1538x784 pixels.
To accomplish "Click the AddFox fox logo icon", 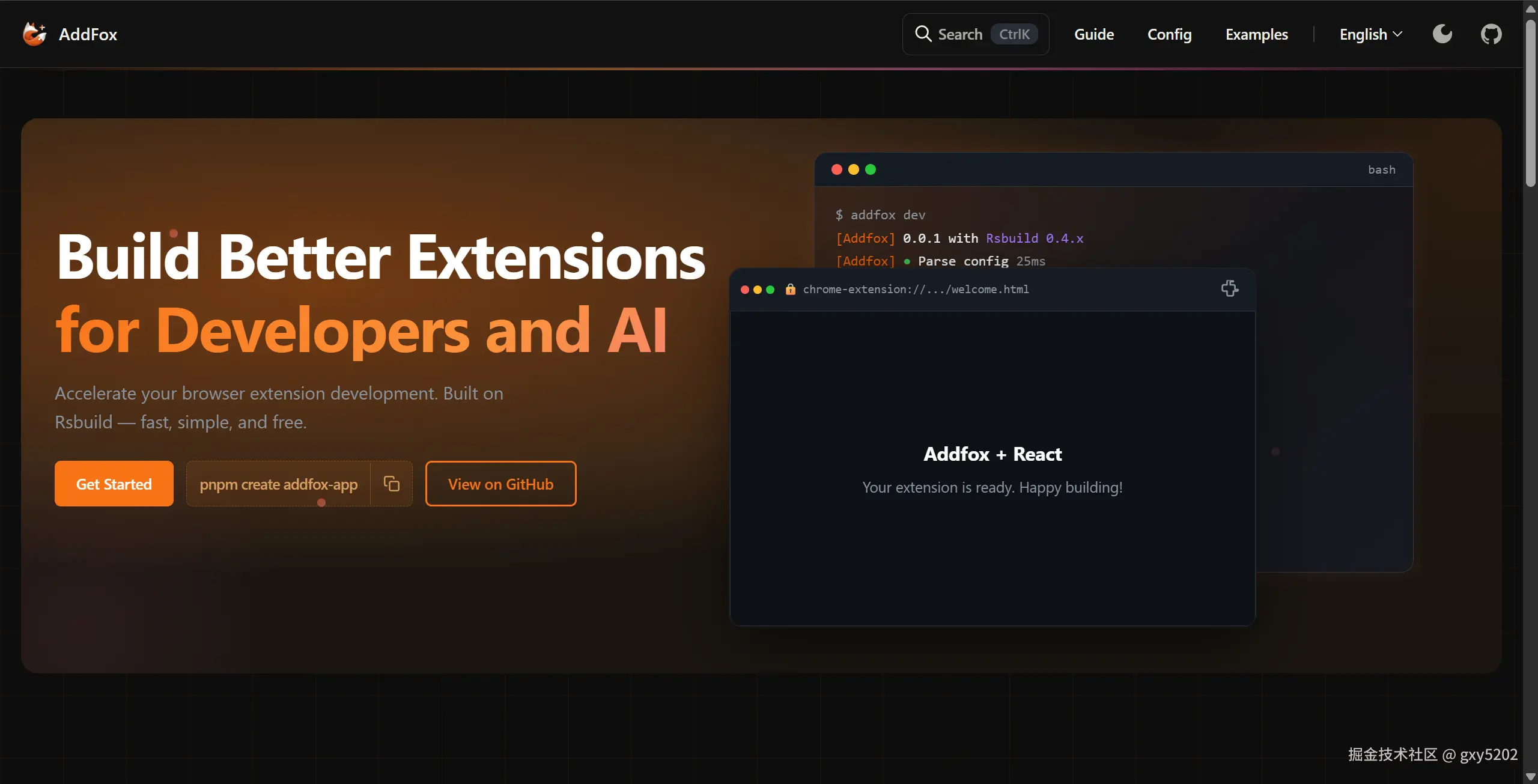I will [x=34, y=34].
